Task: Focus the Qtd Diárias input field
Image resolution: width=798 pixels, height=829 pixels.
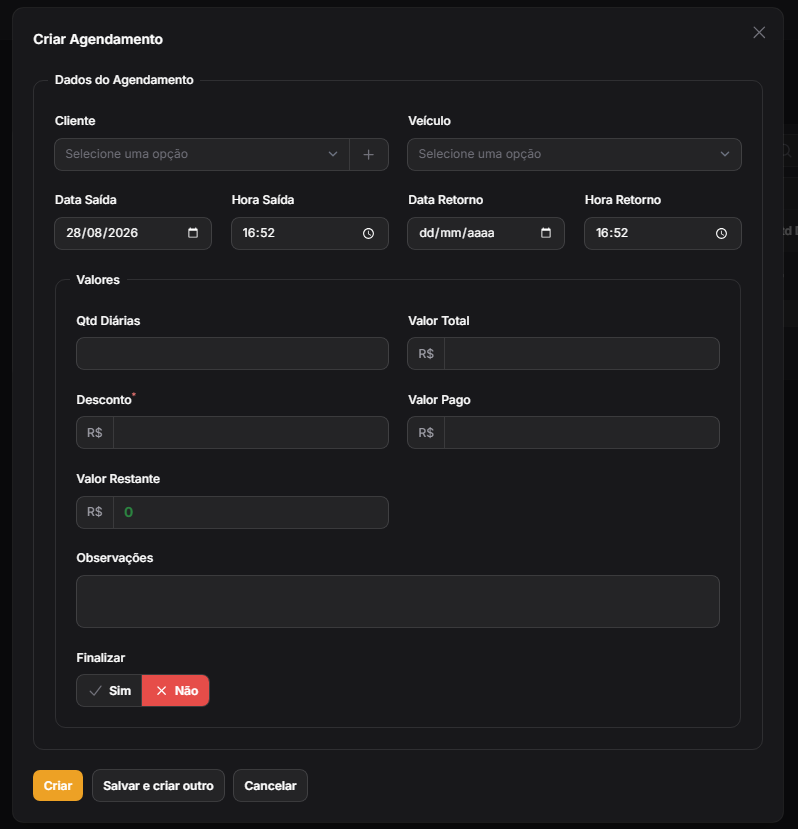Action: [x=232, y=354]
